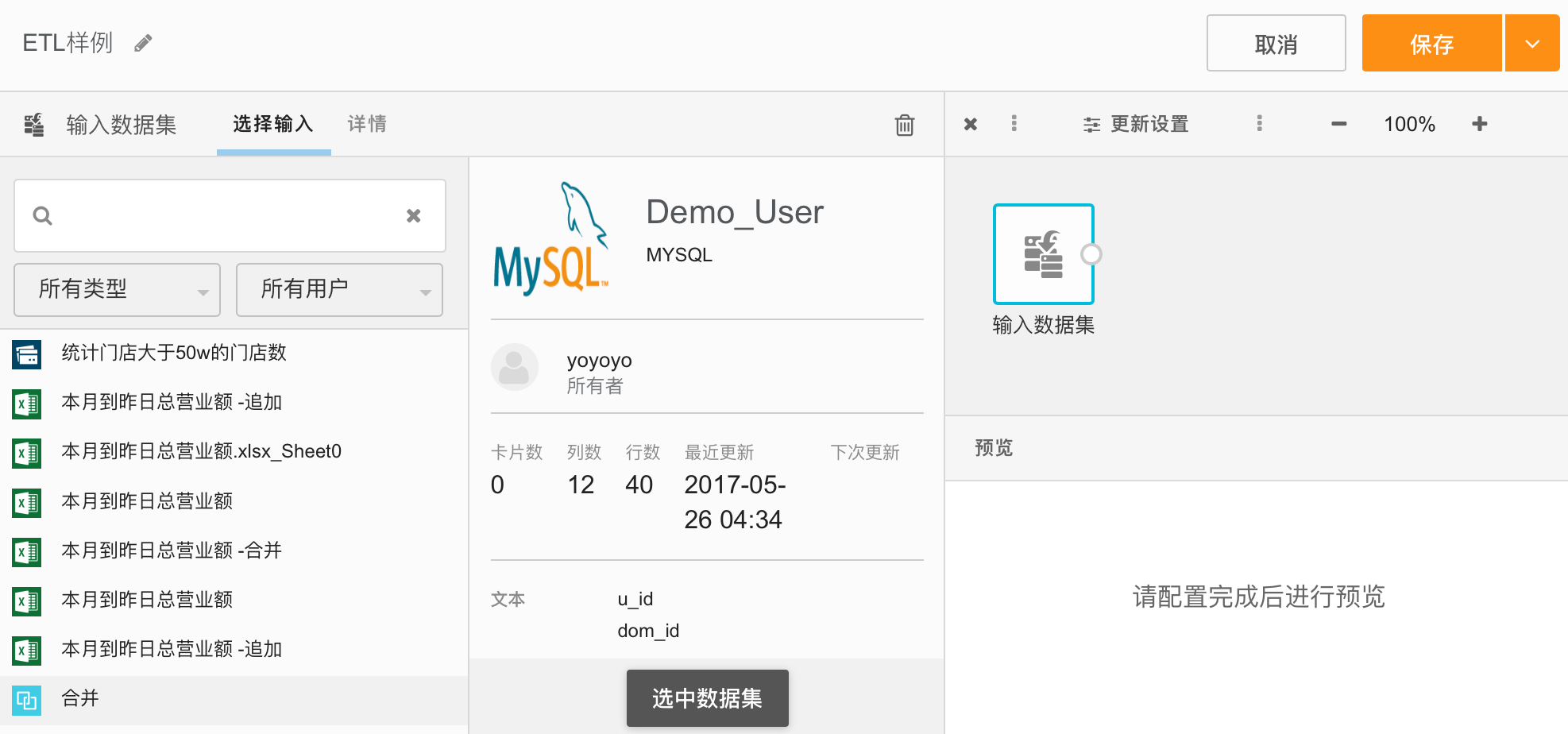This screenshot has height=734, width=1568.
Task: Click the 2017-05-26 04:34 update time
Action: [x=735, y=502]
